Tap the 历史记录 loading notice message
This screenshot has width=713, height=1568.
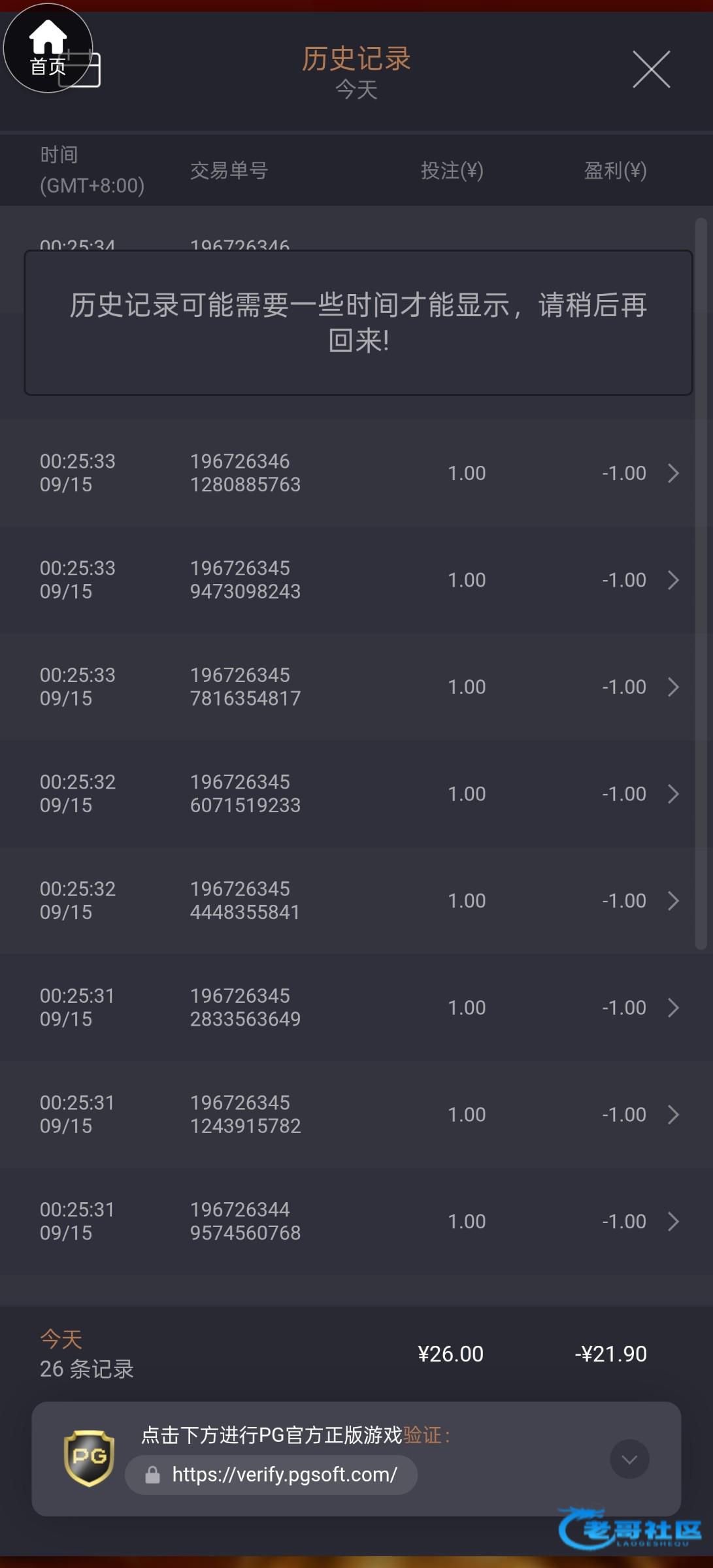click(x=358, y=323)
